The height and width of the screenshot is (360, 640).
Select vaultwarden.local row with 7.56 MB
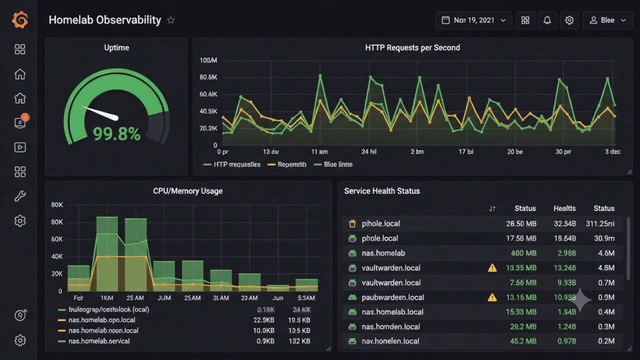coord(483,282)
